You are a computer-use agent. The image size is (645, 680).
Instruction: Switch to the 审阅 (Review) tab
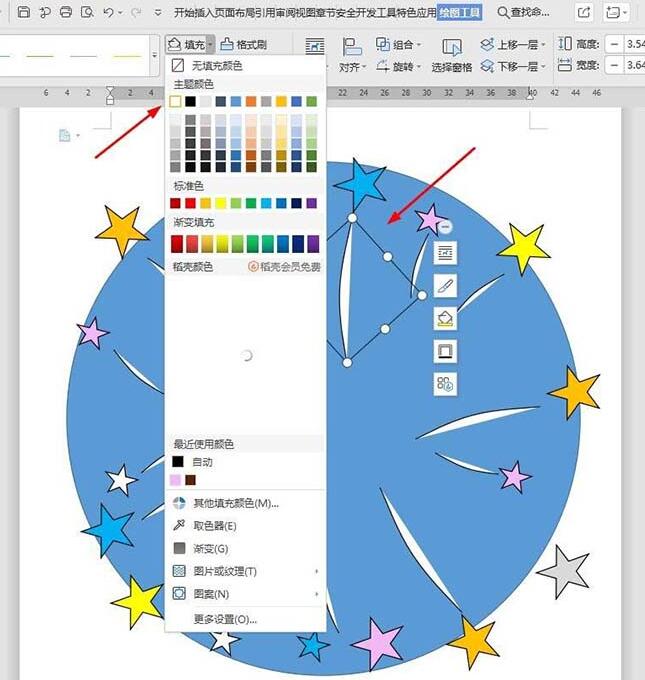[x=287, y=13]
